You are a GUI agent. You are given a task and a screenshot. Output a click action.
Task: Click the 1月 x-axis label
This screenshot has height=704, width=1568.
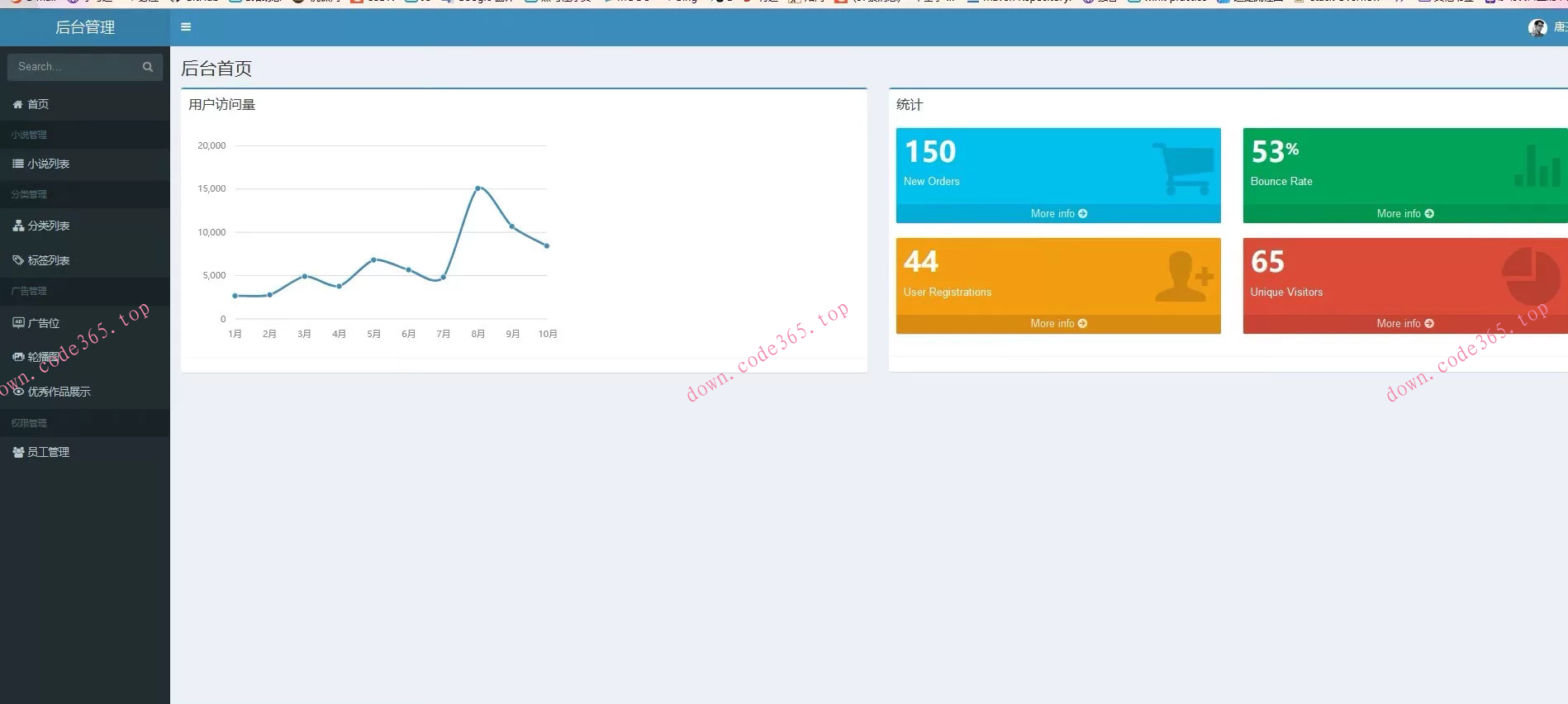click(235, 334)
